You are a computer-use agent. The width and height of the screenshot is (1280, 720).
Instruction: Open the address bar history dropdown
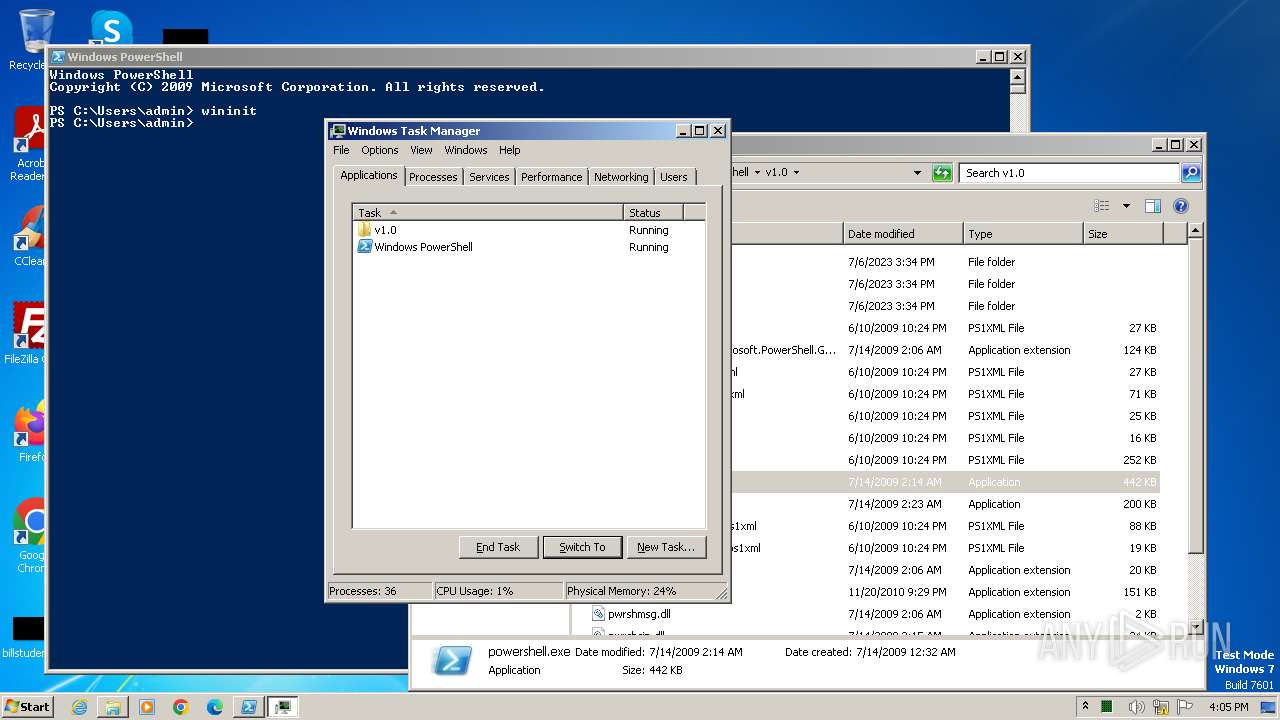click(917, 173)
